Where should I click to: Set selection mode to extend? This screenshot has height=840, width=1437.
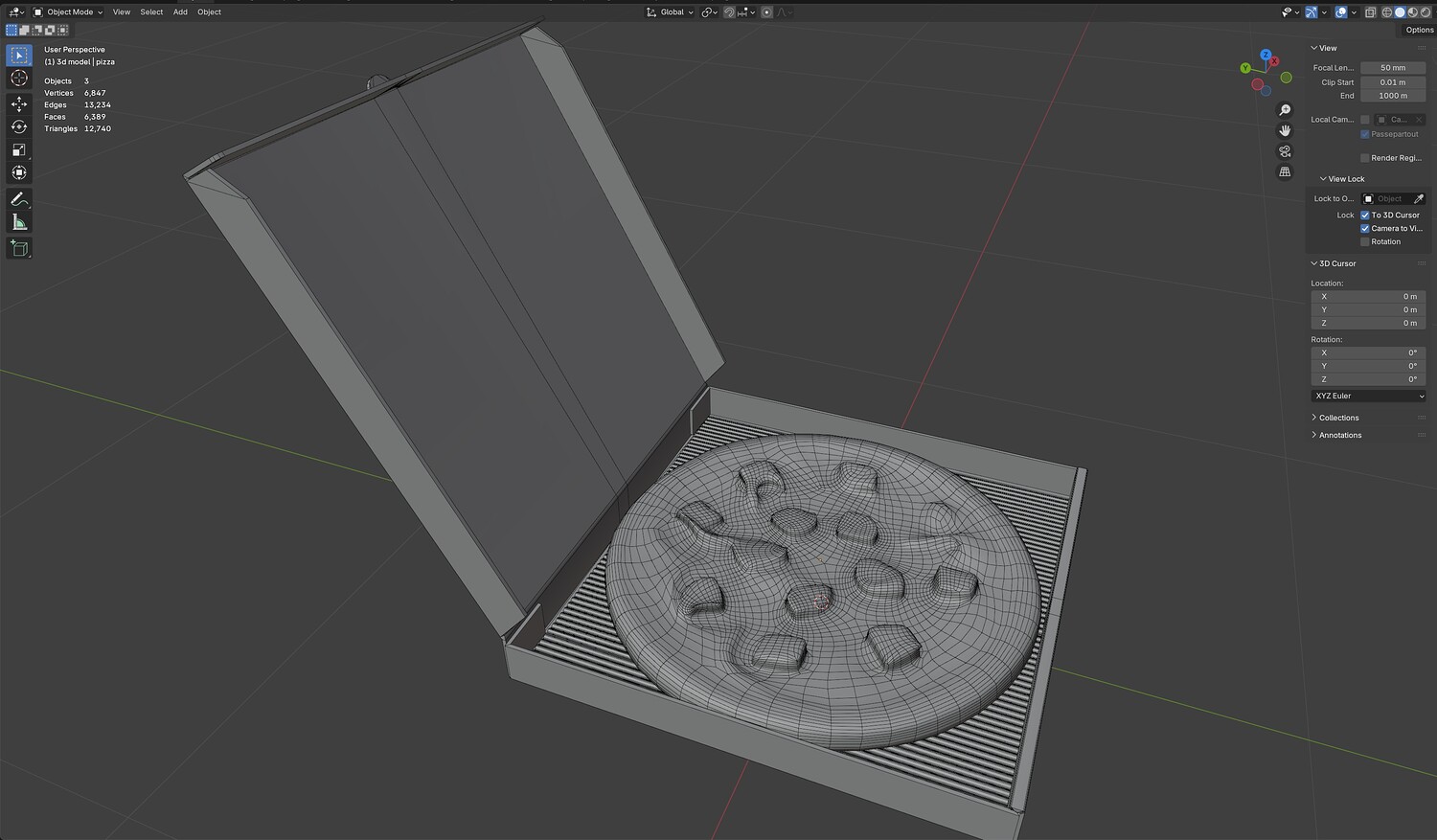point(24,31)
